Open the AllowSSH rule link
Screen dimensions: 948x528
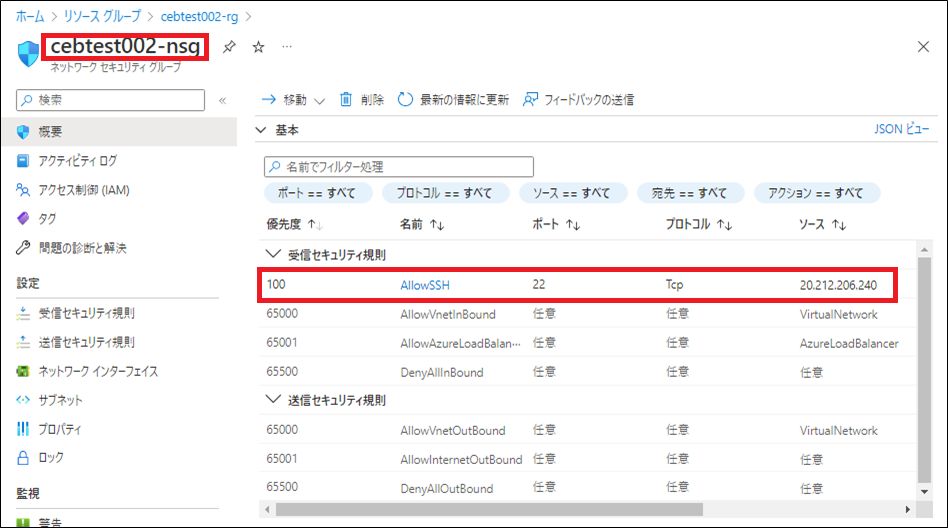(x=425, y=285)
